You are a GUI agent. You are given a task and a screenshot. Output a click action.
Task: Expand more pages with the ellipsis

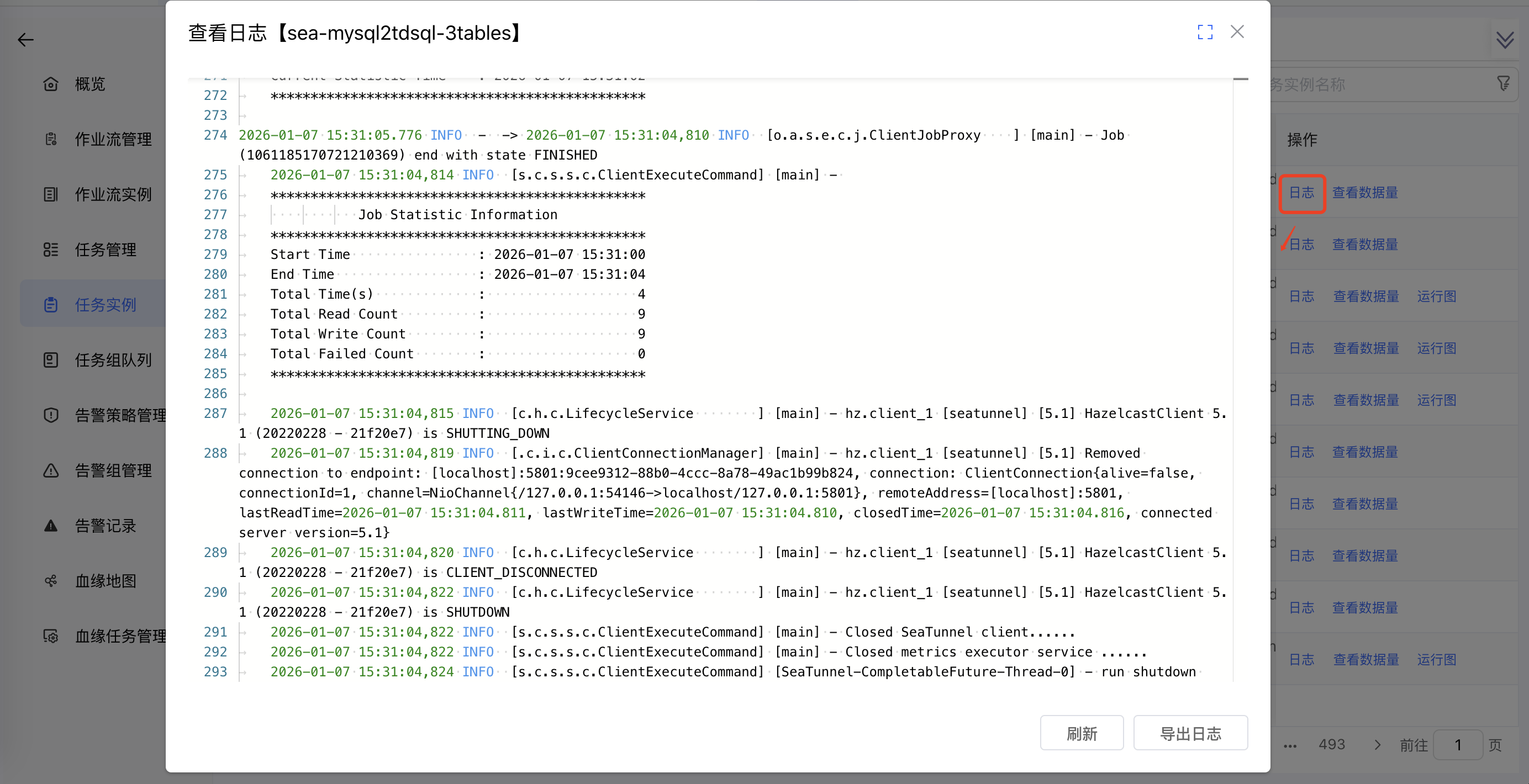pyautogui.click(x=1290, y=745)
